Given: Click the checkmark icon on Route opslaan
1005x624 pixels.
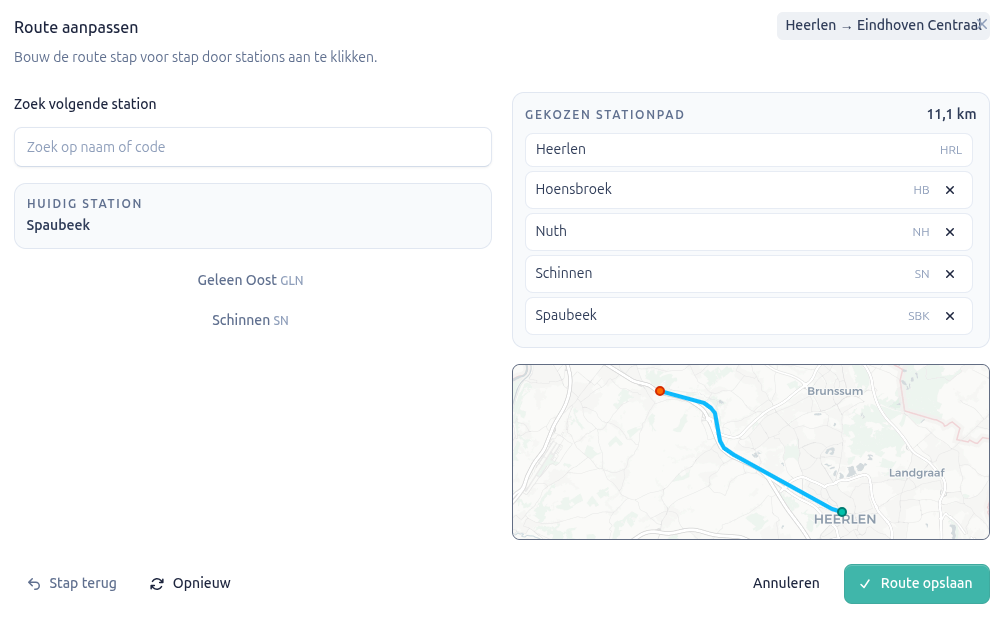Looking at the screenshot, I should (x=865, y=583).
